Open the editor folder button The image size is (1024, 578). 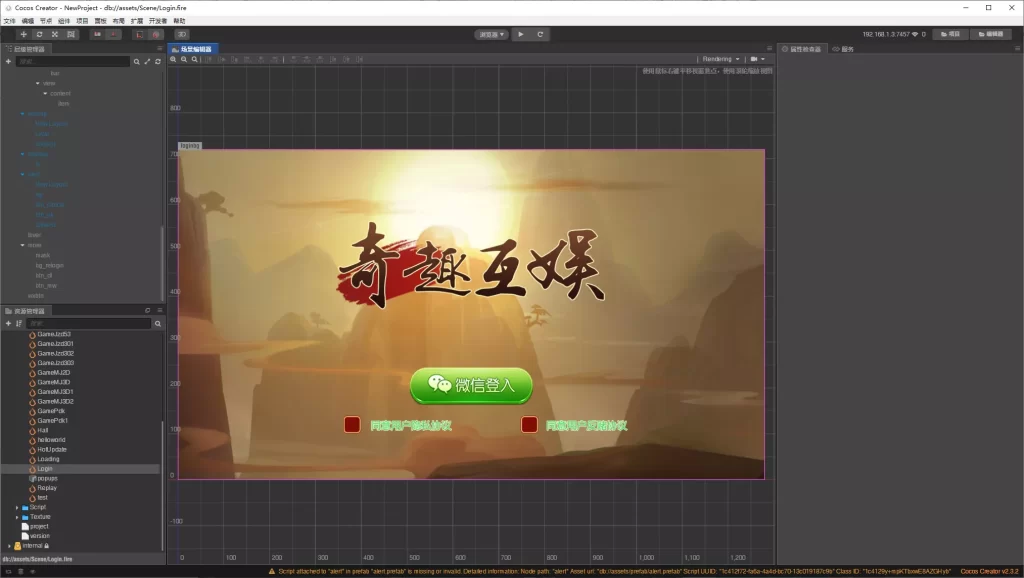pyautogui.click(x=991, y=34)
